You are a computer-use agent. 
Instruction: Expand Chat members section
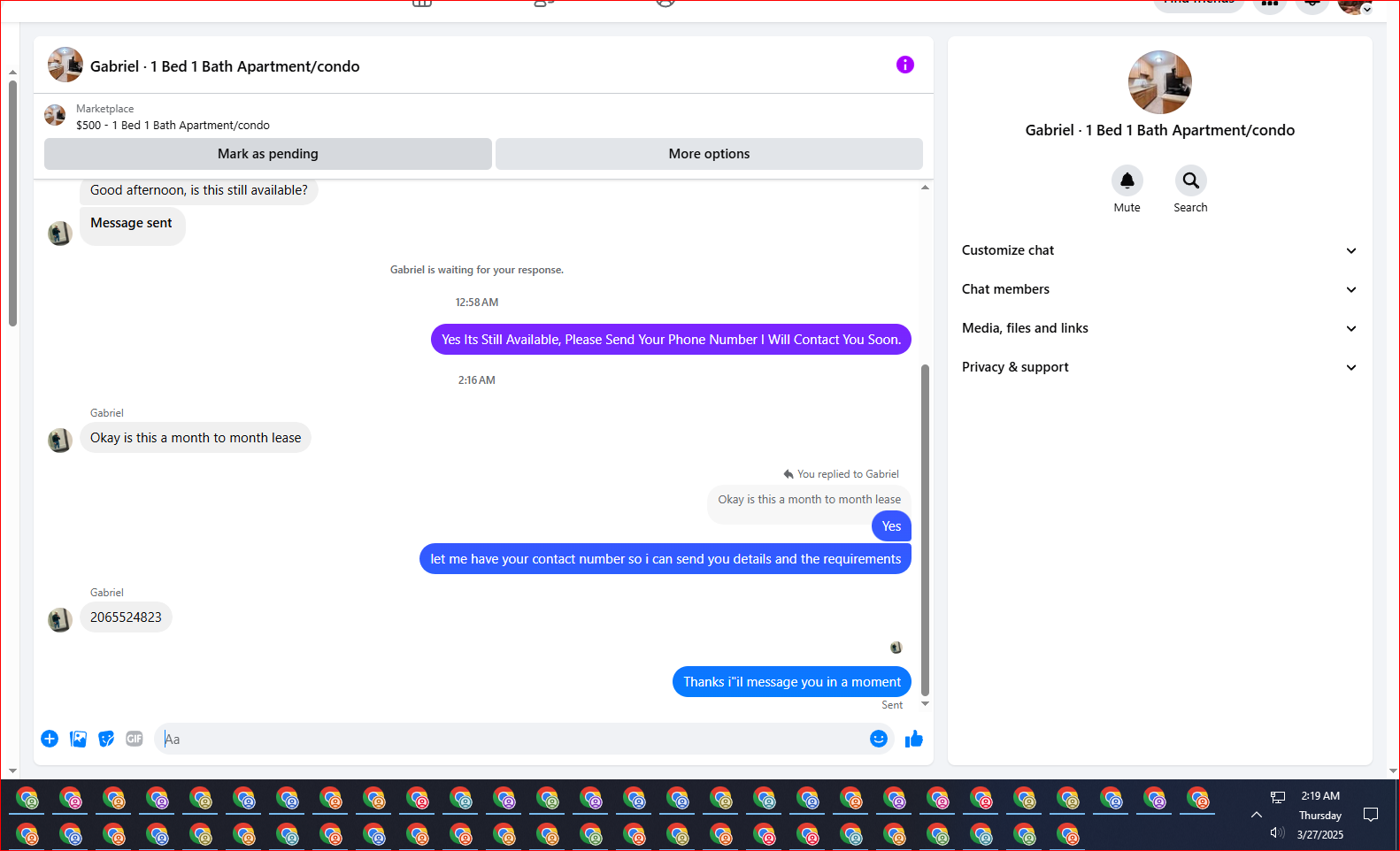pos(1159,289)
